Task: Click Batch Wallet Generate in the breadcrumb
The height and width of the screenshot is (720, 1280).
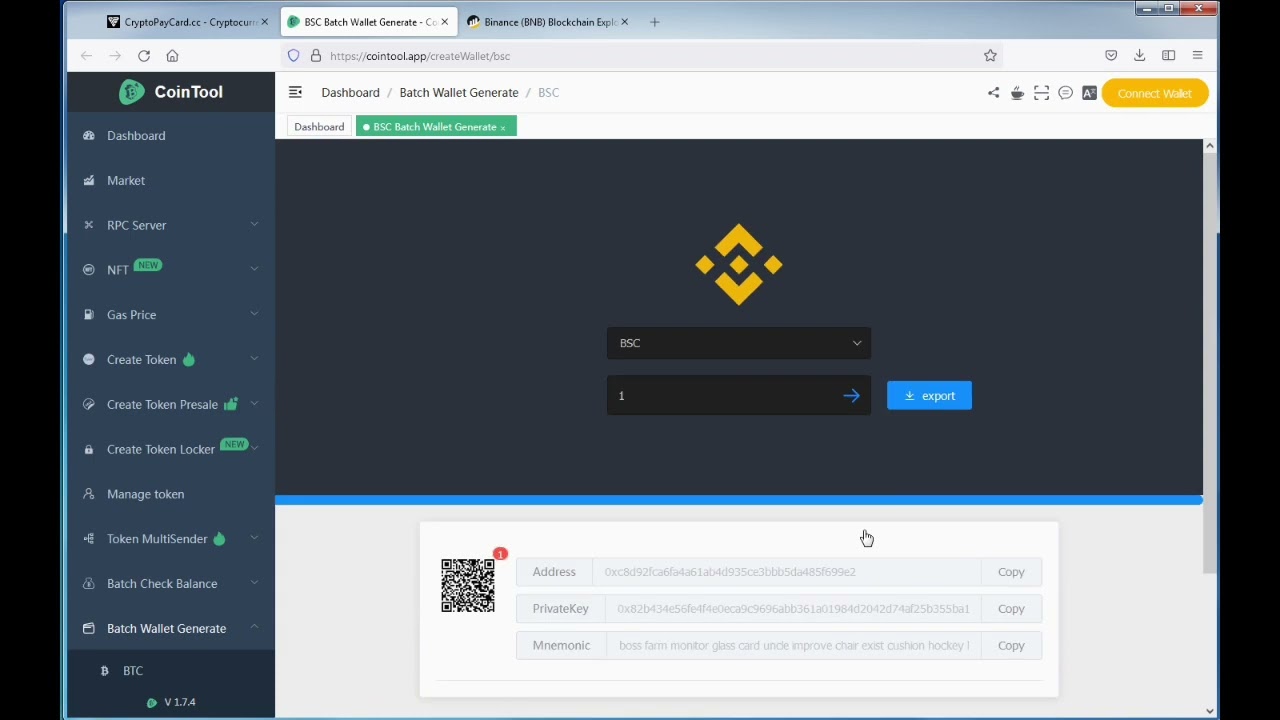Action: click(x=459, y=93)
